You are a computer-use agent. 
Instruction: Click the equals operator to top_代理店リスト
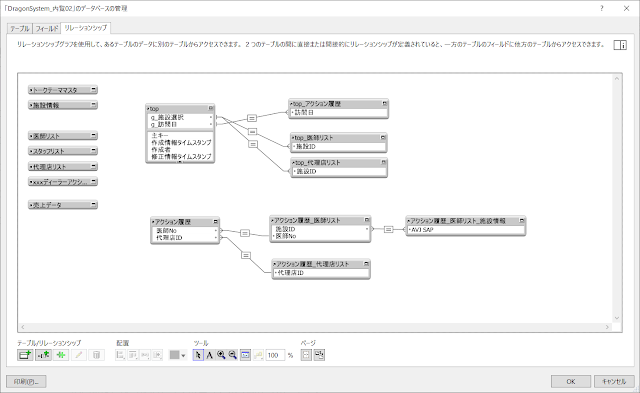[x=253, y=144]
